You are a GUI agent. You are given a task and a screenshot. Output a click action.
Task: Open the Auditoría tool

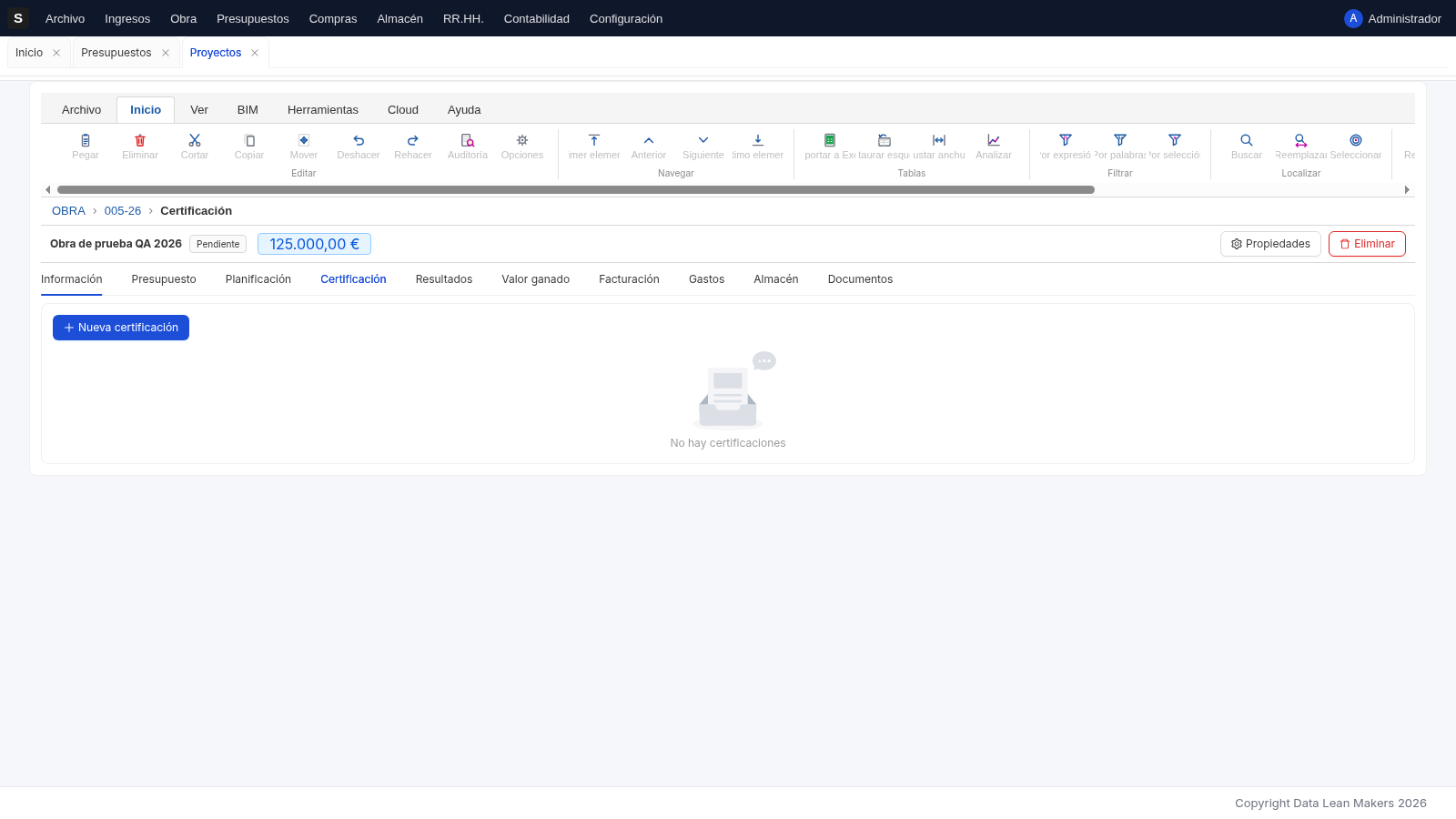468,140
